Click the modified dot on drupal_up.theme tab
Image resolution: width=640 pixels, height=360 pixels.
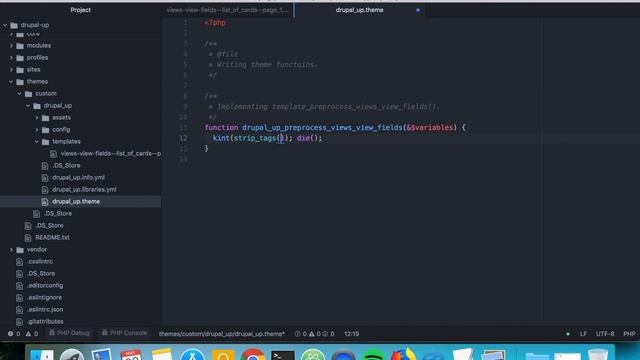418,10
